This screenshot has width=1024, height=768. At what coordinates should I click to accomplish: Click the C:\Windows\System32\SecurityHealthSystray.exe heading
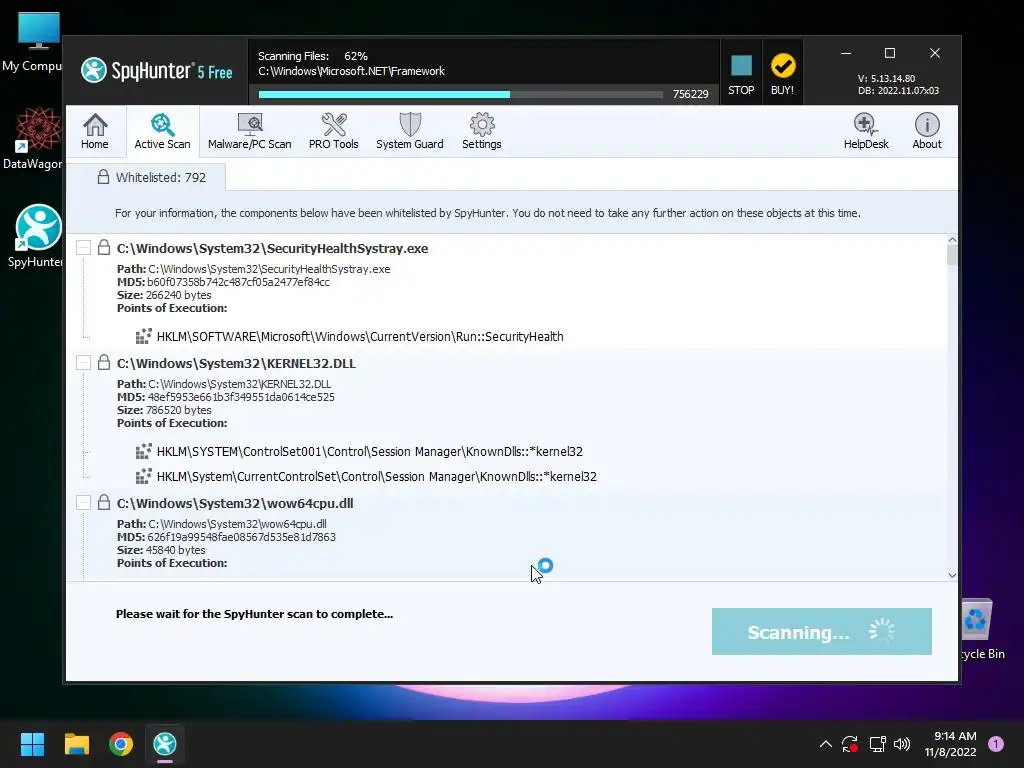[x=272, y=248]
